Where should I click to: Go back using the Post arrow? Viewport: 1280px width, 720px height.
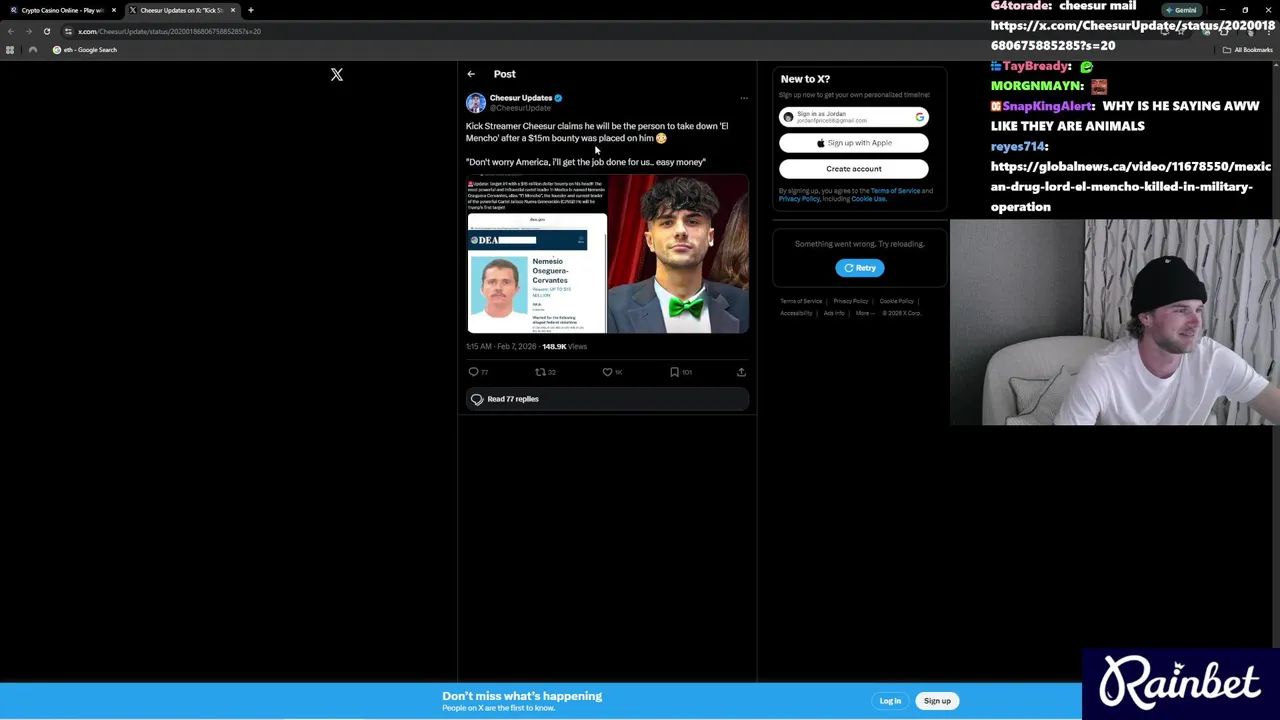pyautogui.click(x=471, y=74)
